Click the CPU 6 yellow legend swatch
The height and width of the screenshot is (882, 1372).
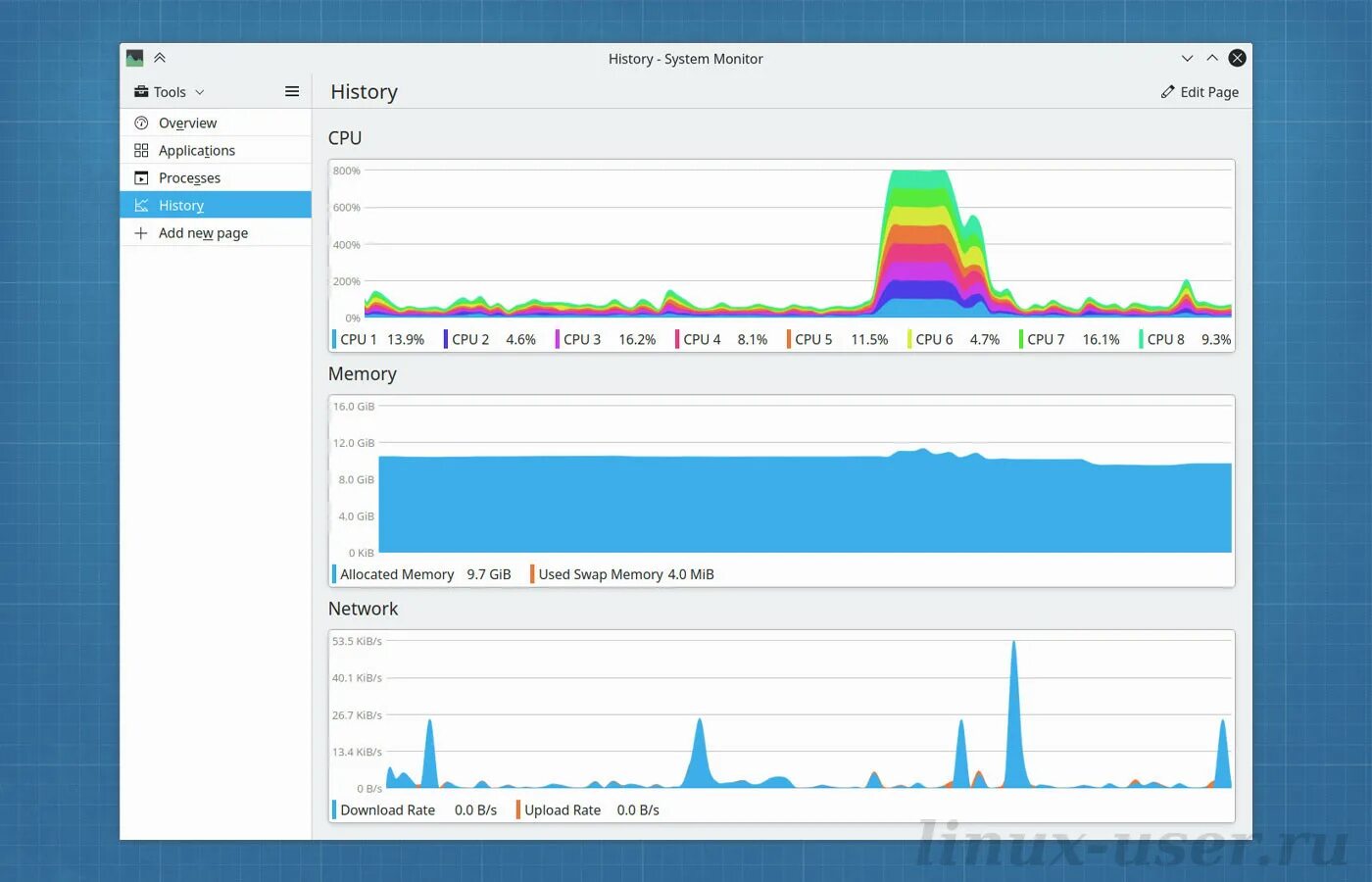909,339
